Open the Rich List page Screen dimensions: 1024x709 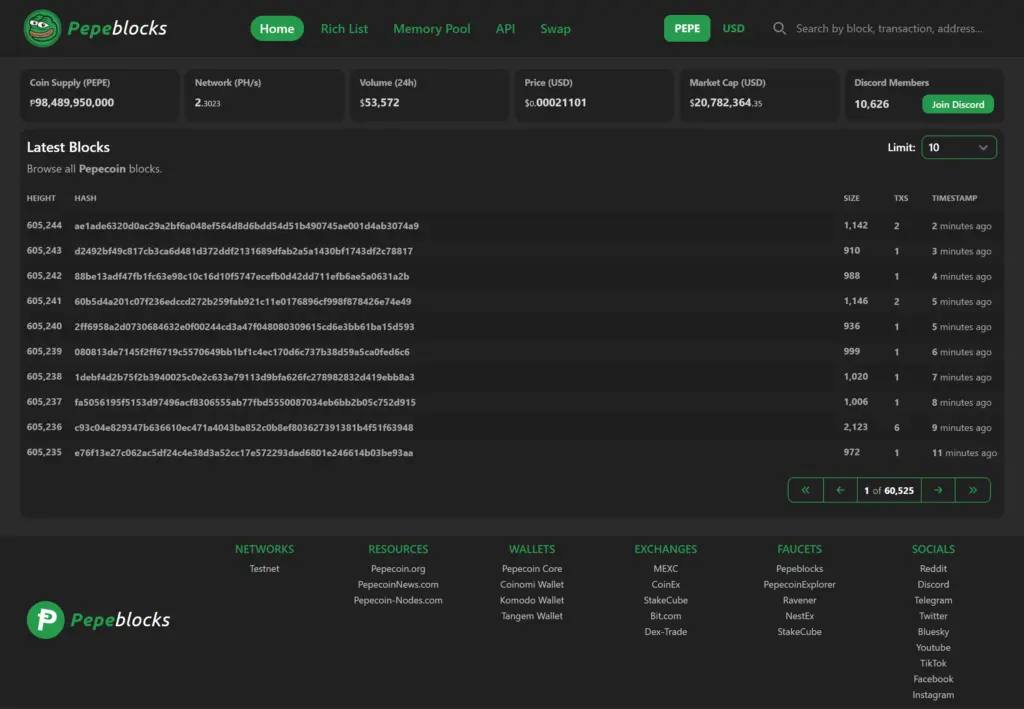pyautogui.click(x=344, y=29)
